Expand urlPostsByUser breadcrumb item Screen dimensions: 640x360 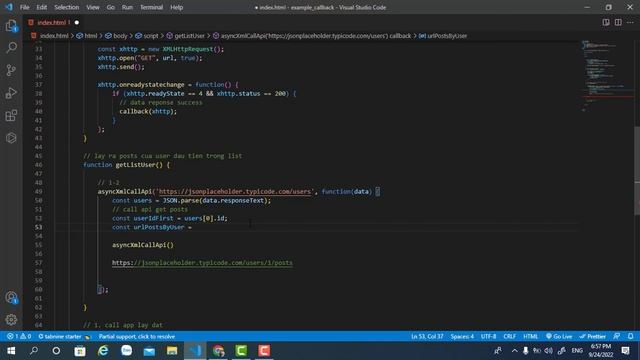pyautogui.click(x=443, y=36)
